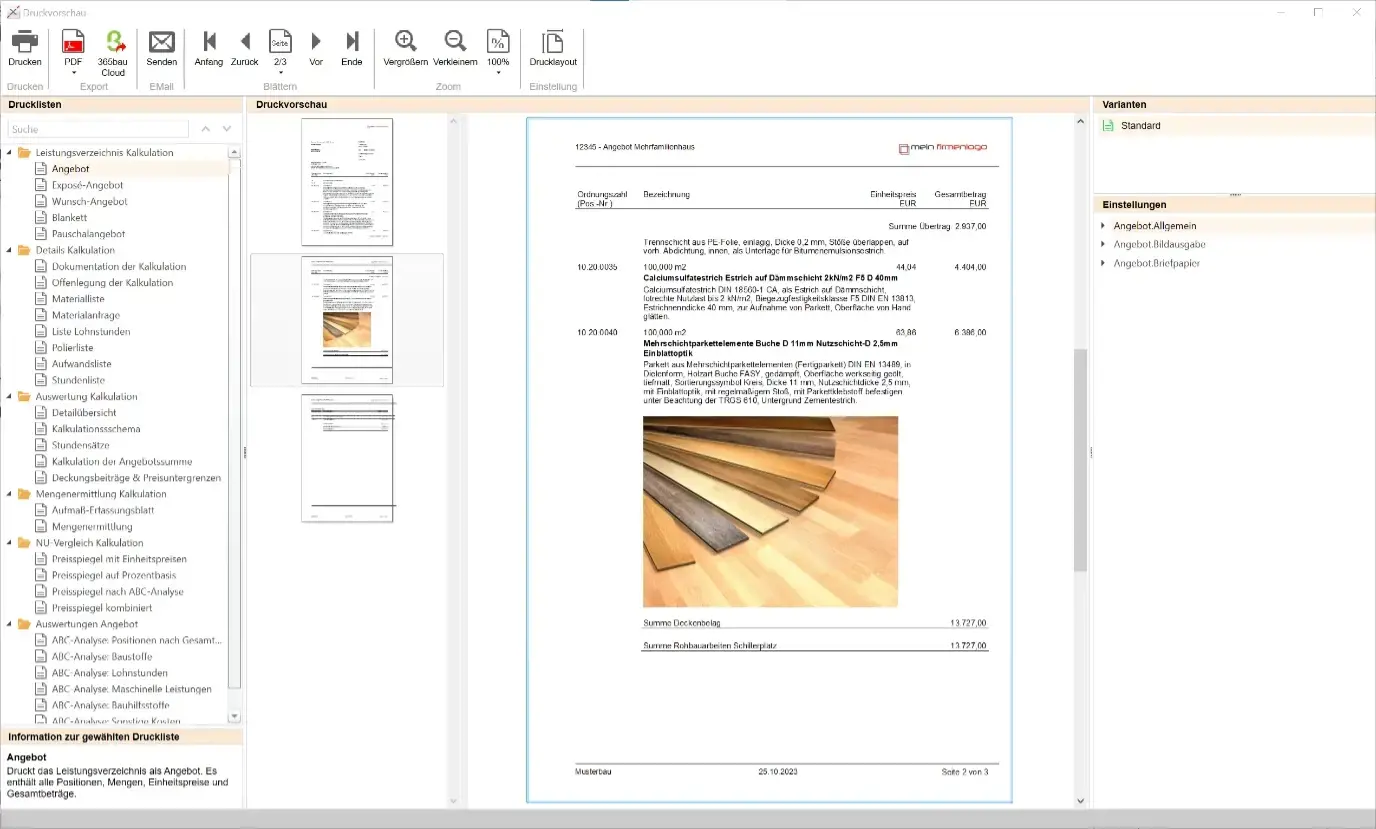Jump to last page with Ende
The height and width of the screenshot is (829, 1376).
[x=352, y=41]
